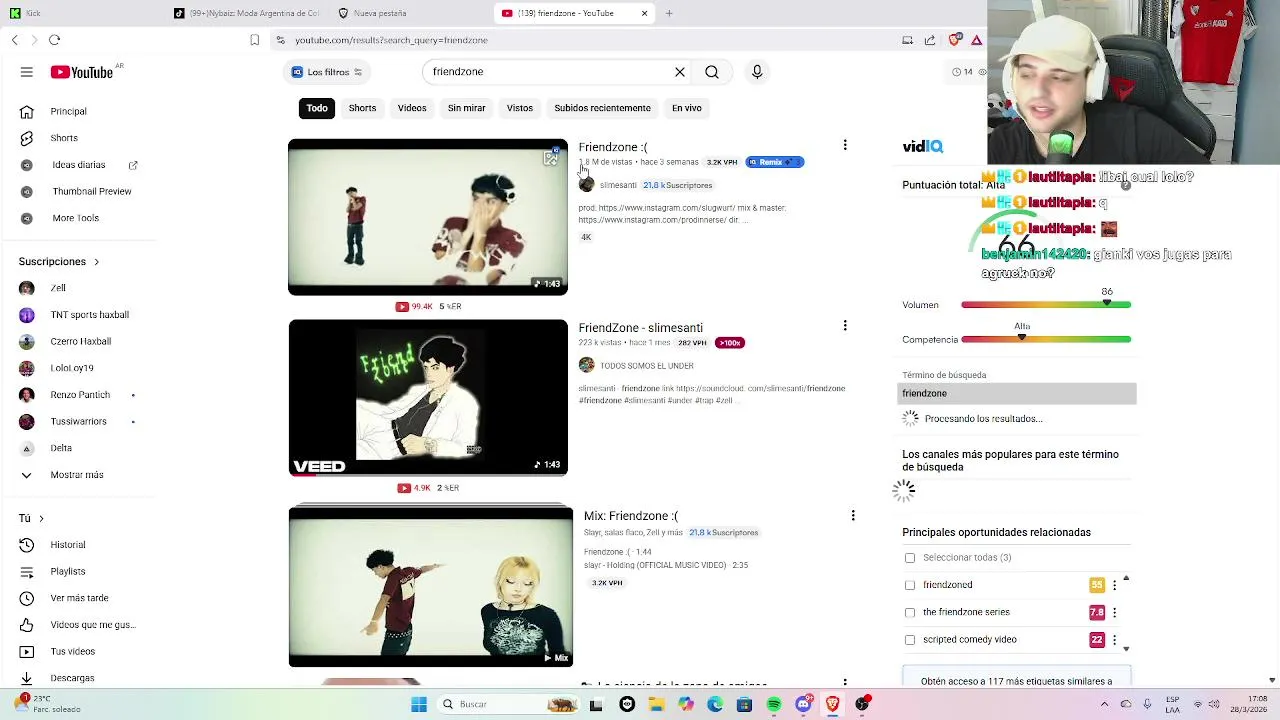Go to the YouTube home logo
Viewport: 1280px width, 720px height.
tap(82, 72)
